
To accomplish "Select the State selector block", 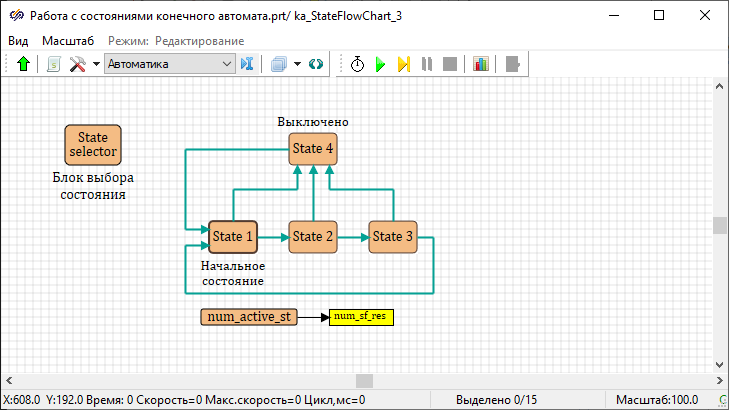I will pos(93,145).
